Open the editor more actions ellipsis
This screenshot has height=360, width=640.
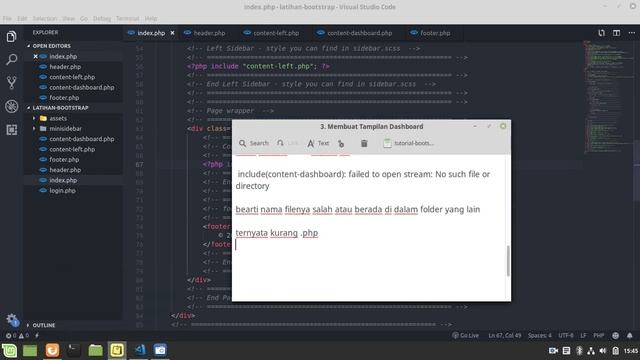pos(631,33)
